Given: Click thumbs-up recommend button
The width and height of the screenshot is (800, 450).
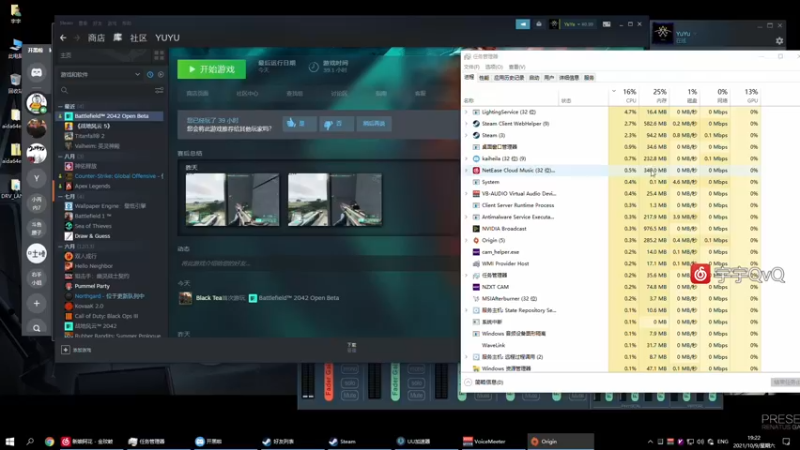Looking at the screenshot, I should tap(299, 123).
